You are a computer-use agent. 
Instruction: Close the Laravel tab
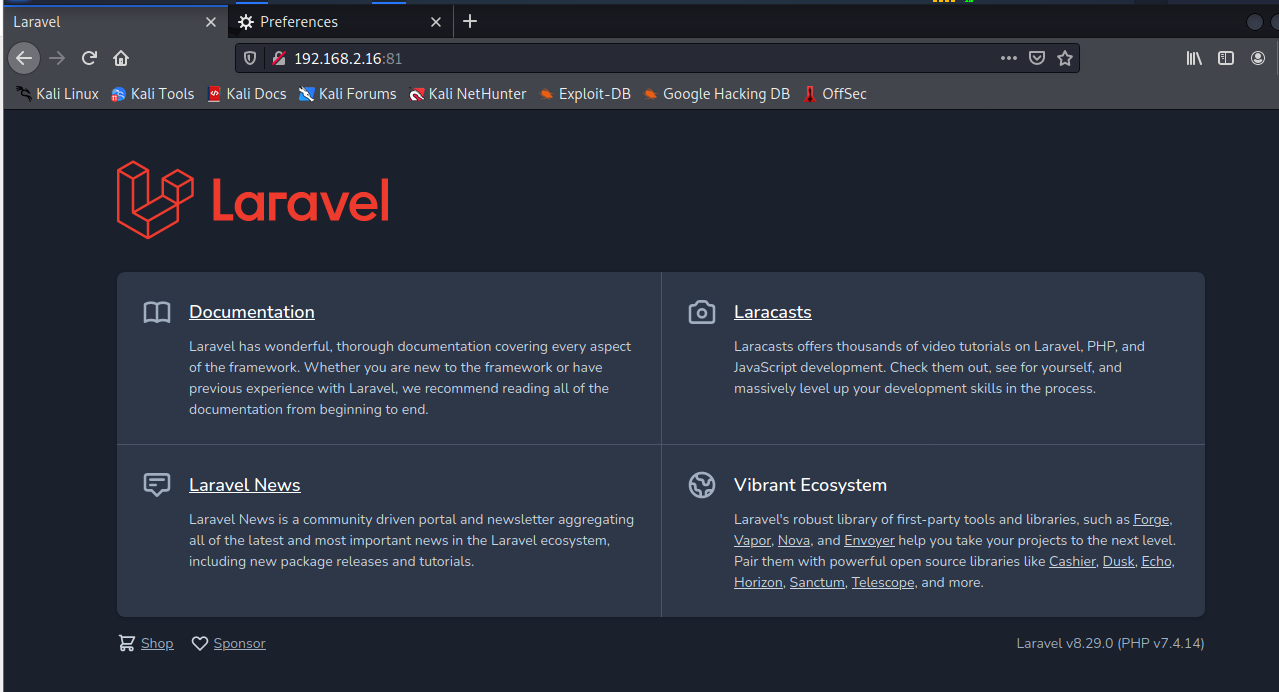pyautogui.click(x=210, y=22)
